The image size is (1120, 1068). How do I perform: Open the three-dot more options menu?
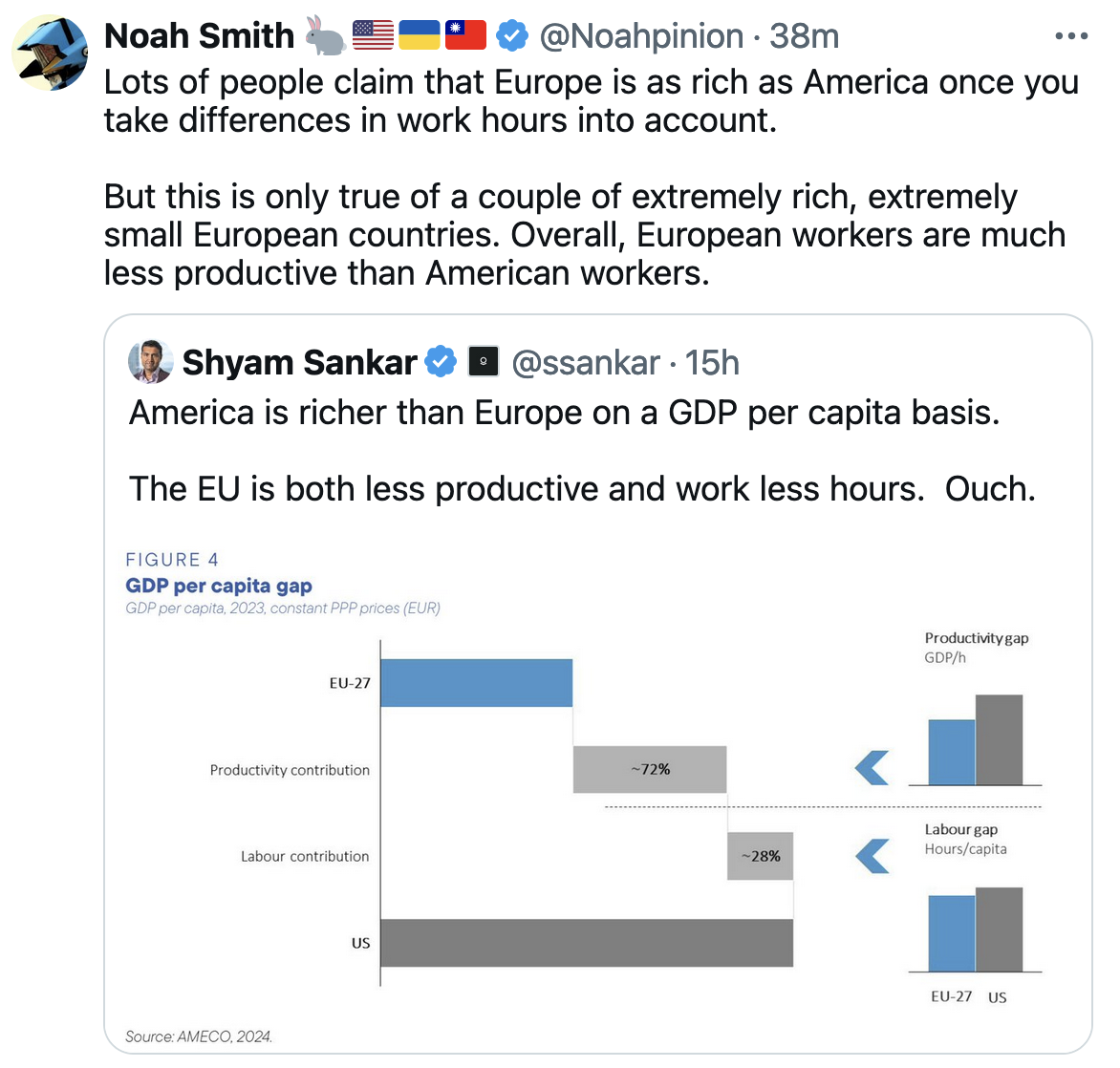1071,36
